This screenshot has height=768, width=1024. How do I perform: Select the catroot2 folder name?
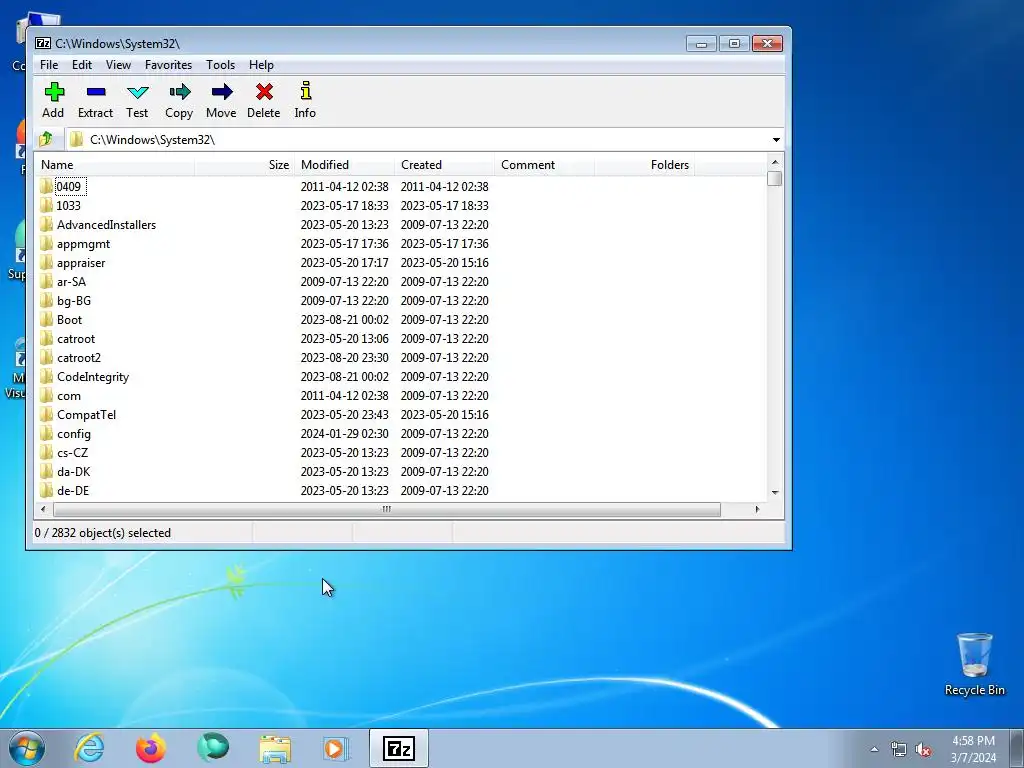79,358
